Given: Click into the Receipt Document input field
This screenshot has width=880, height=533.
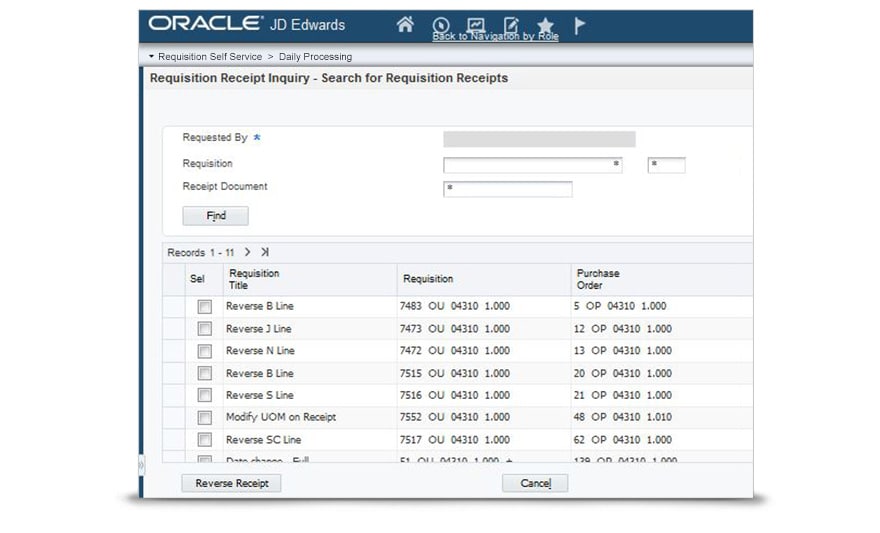Looking at the screenshot, I should 508,189.
